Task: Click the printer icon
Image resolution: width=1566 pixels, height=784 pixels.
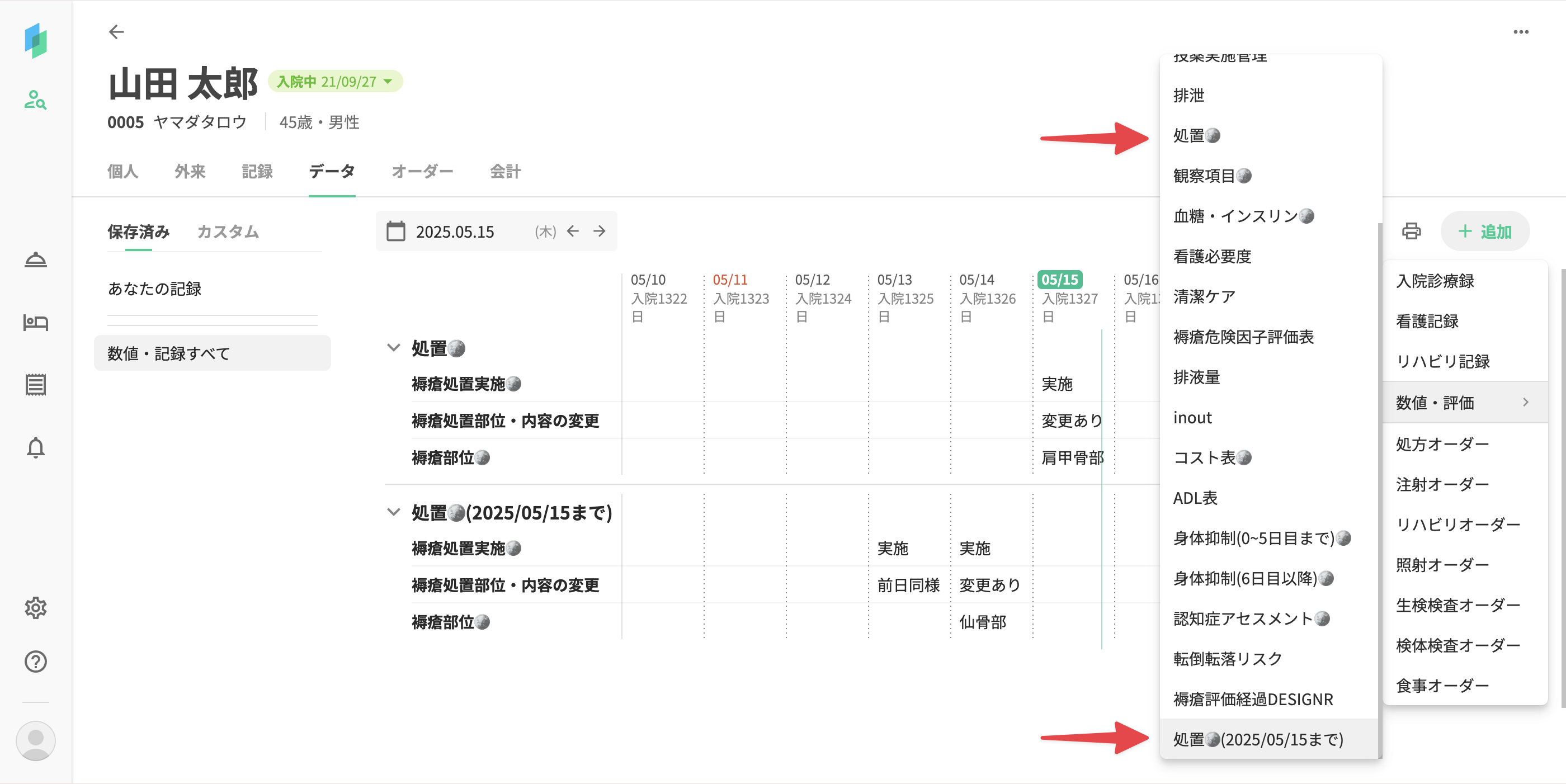Action: click(1411, 232)
